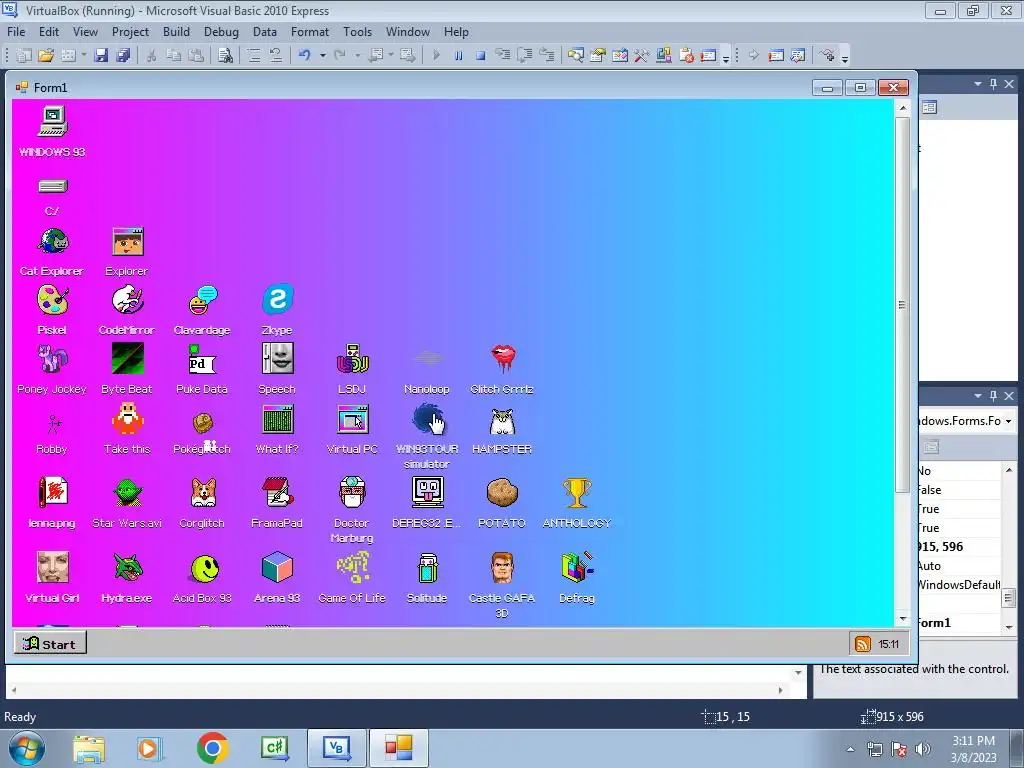Open the Explorer desktop icon
The image size is (1024, 768).
(x=127, y=242)
